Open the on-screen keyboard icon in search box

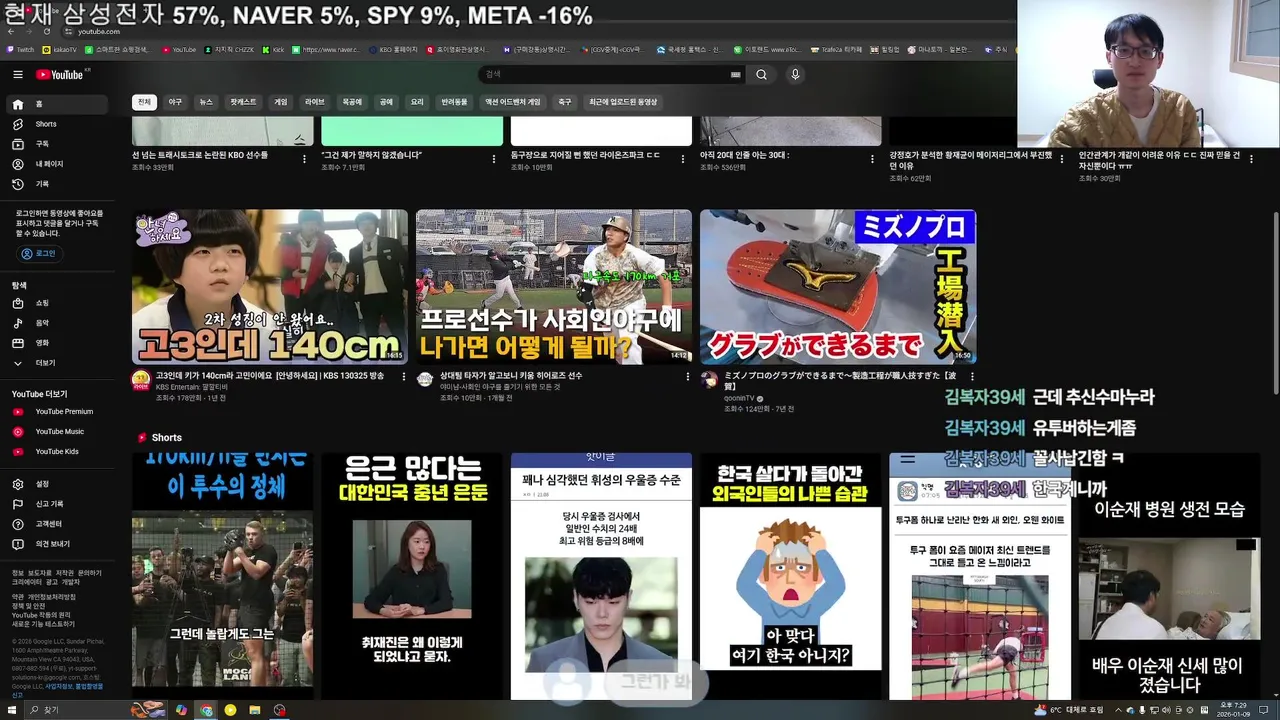(735, 75)
